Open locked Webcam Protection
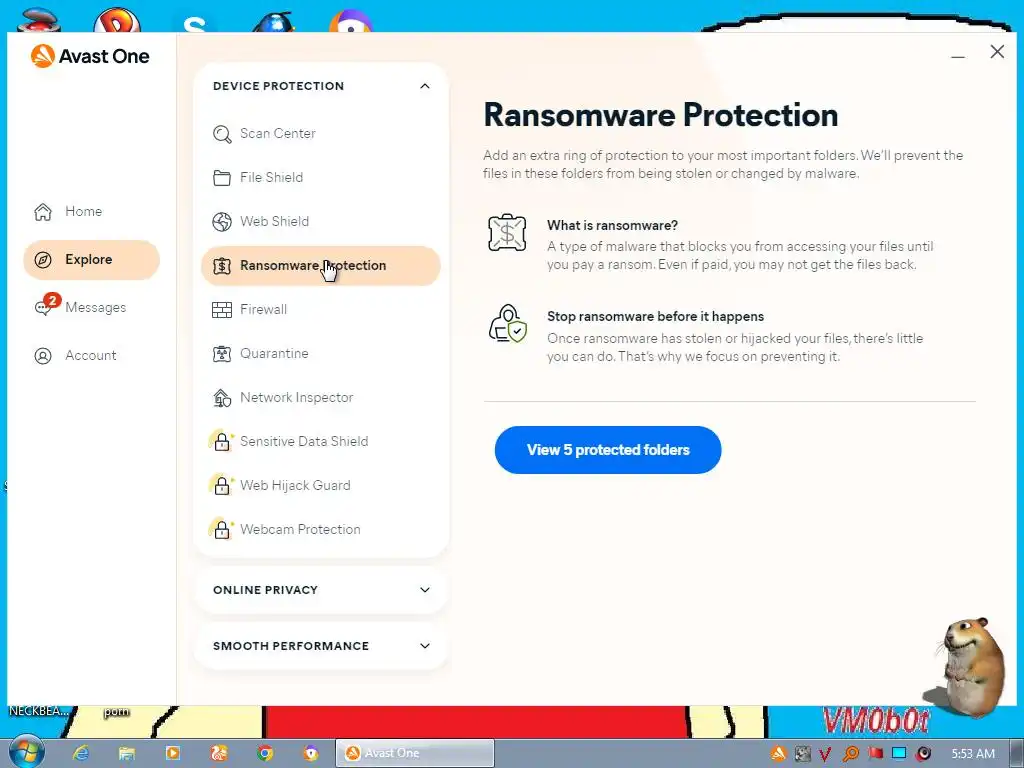 (321, 530)
